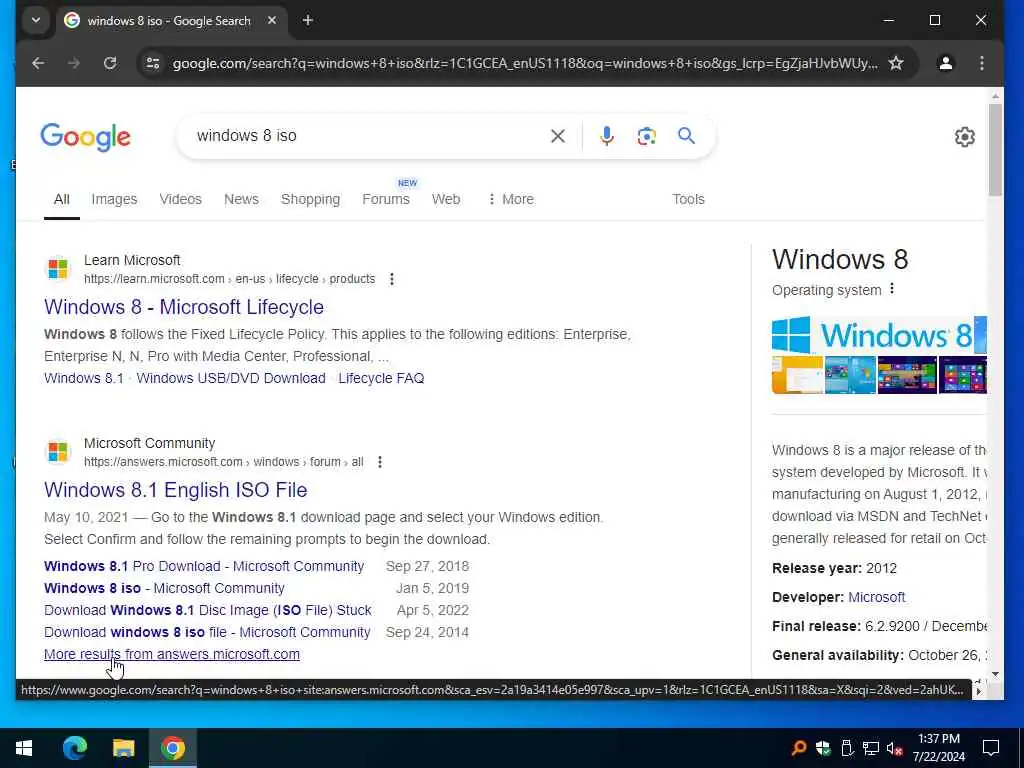Open File Explorer from the taskbar
This screenshot has width=1024, height=768.
123,748
